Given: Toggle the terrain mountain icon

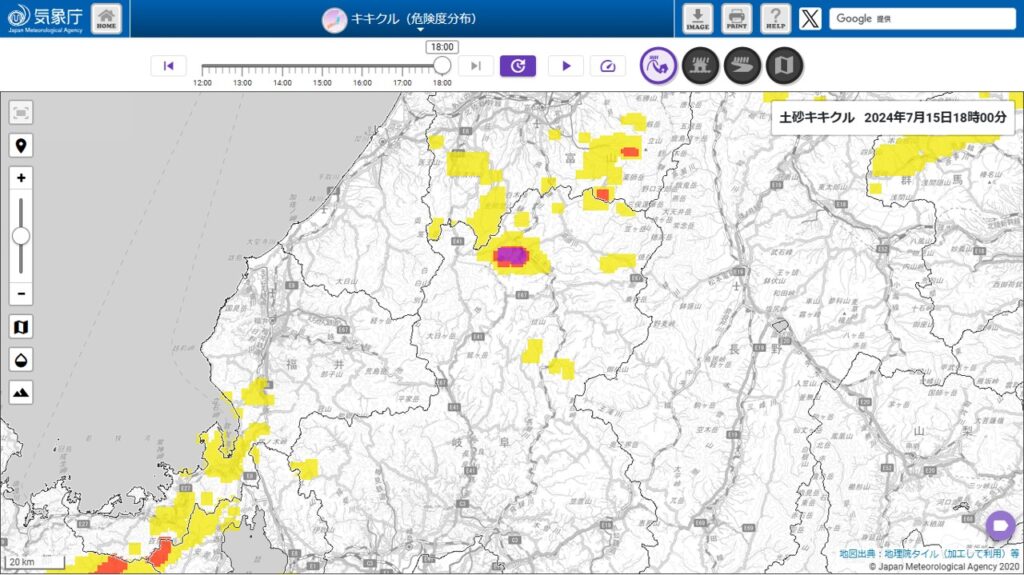Looking at the screenshot, I should click(x=21, y=392).
